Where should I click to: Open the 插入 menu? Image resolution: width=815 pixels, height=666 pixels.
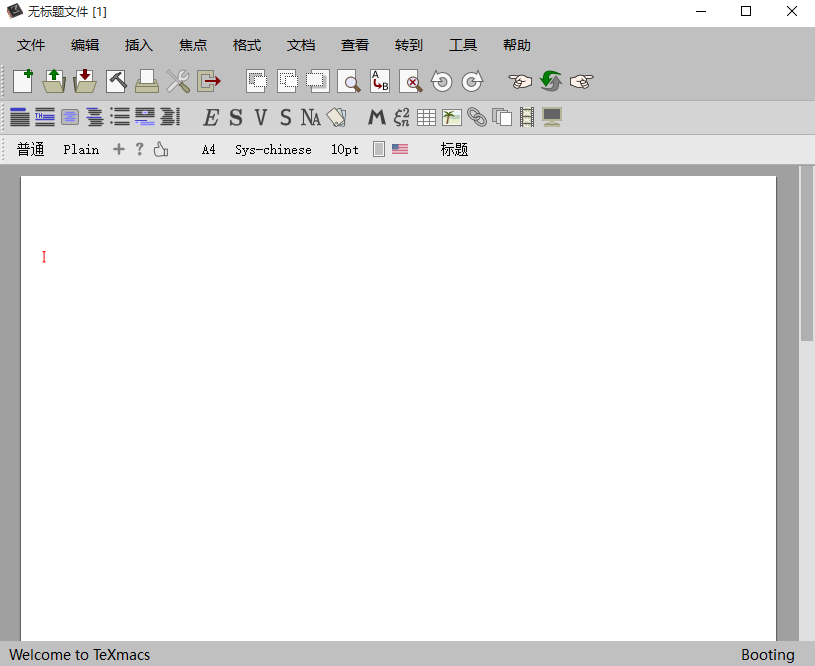click(139, 45)
